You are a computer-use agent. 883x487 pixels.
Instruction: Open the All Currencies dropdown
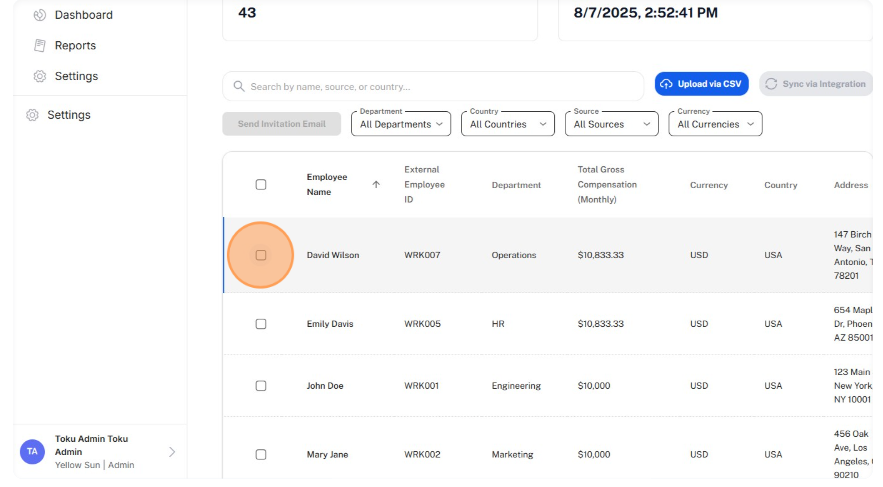[x=715, y=124]
